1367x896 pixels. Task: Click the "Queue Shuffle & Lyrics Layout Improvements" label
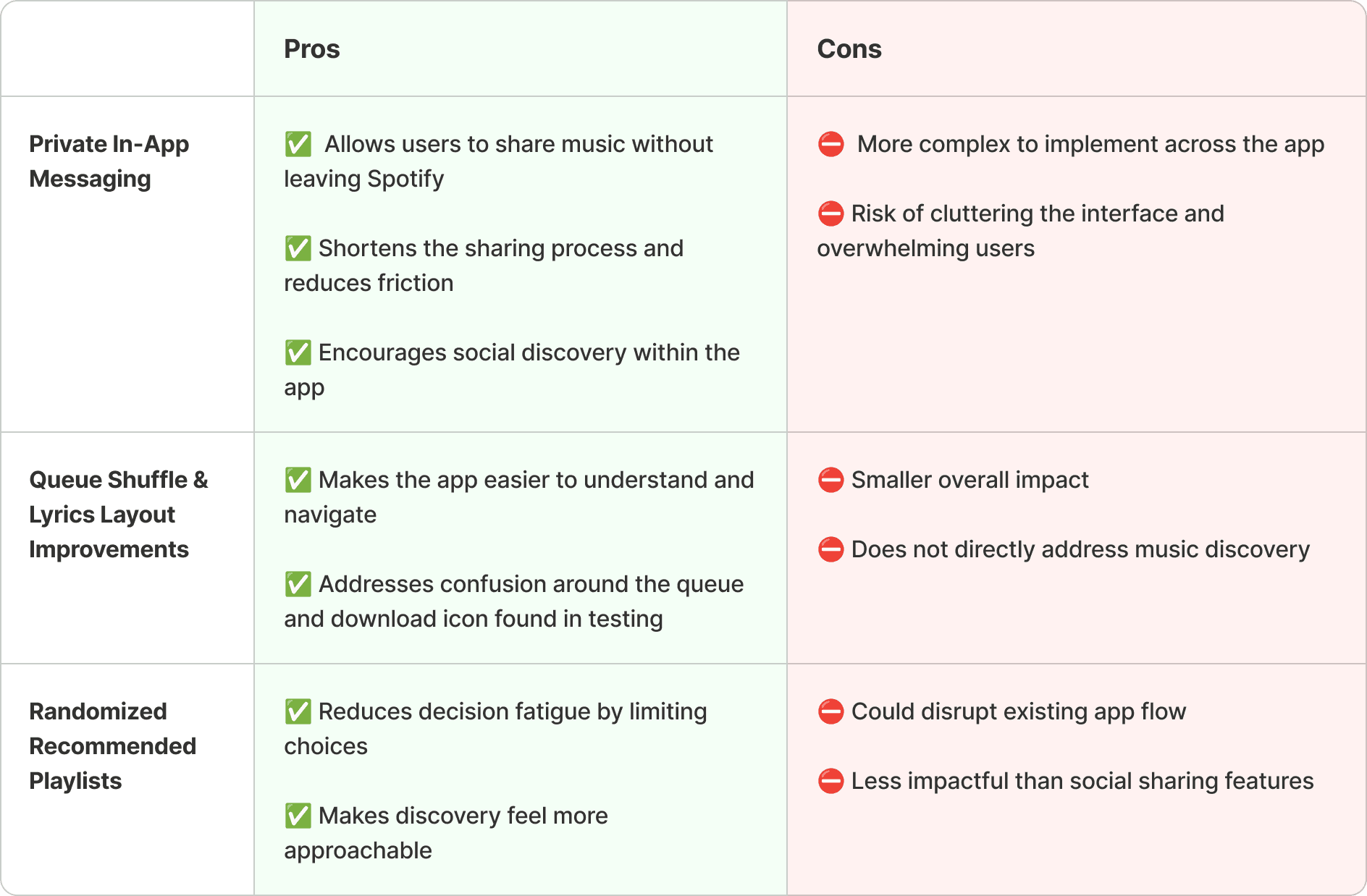tap(119, 515)
